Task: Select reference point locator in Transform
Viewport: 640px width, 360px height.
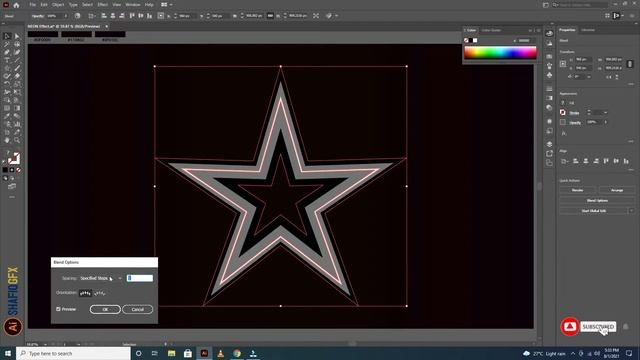Action: [563, 64]
